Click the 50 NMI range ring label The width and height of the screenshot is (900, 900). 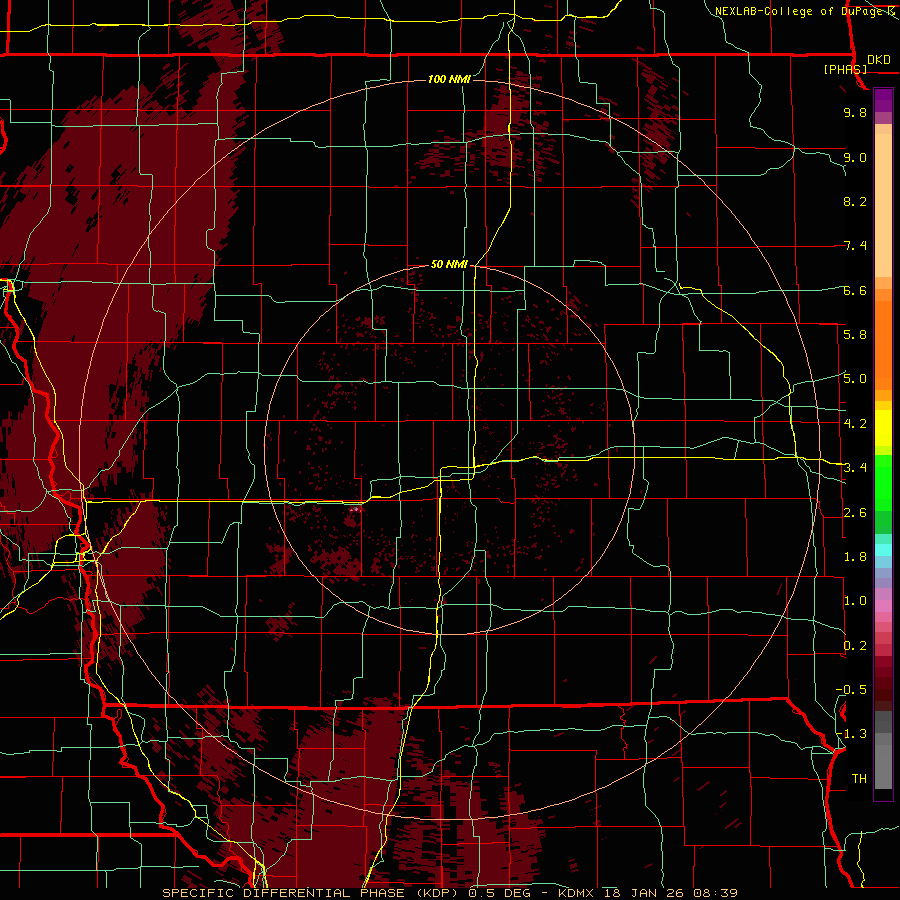(449, 265)
